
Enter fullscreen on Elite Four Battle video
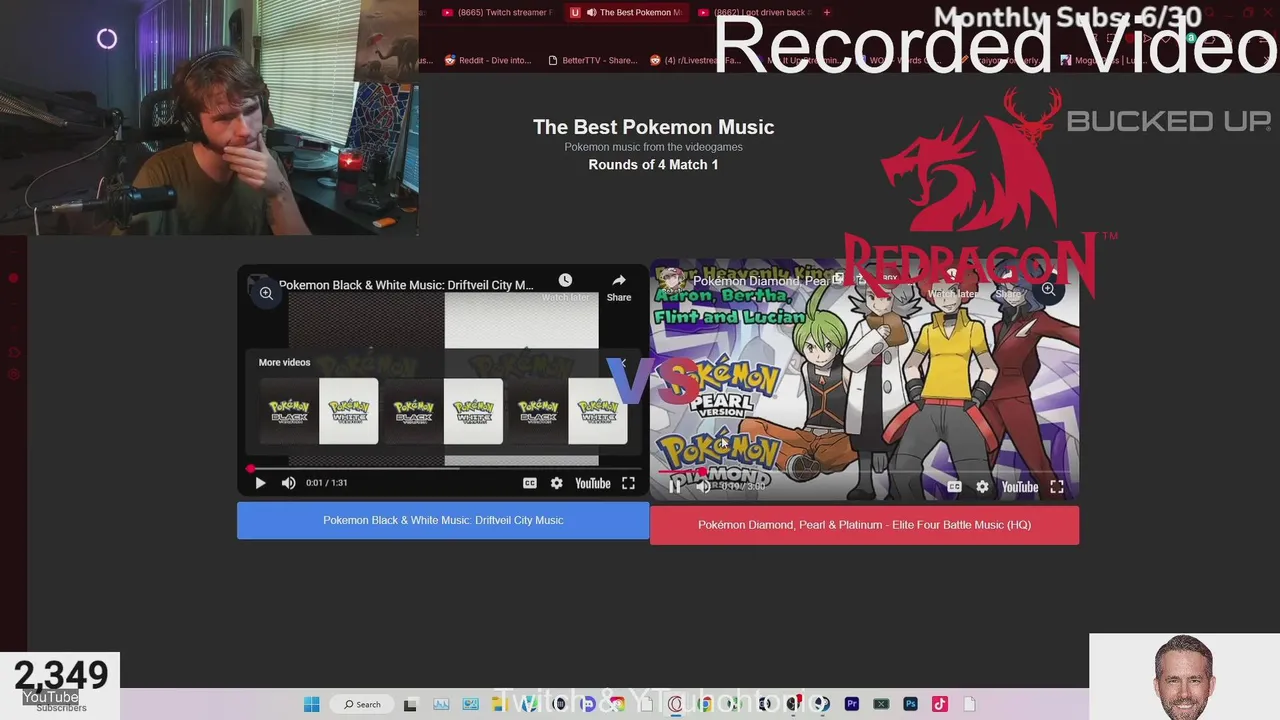(x=1056, y=487)
